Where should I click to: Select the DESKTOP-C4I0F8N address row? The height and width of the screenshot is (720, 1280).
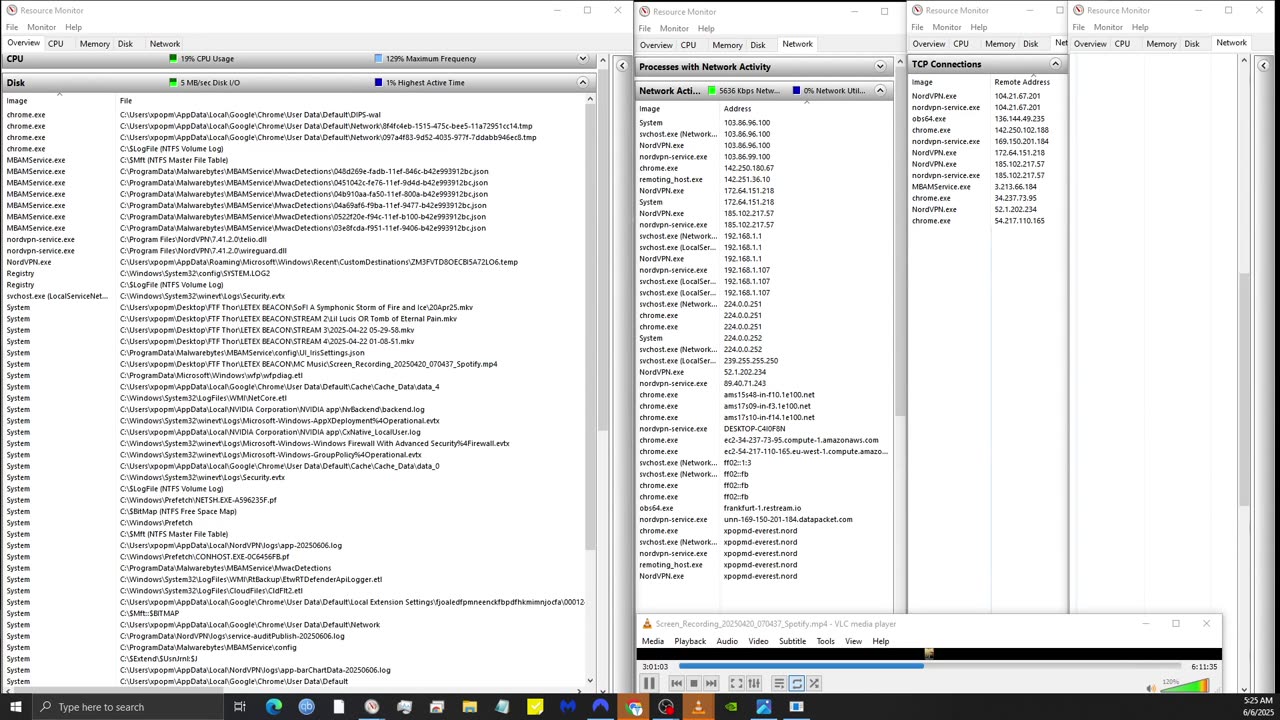(764, 429)
